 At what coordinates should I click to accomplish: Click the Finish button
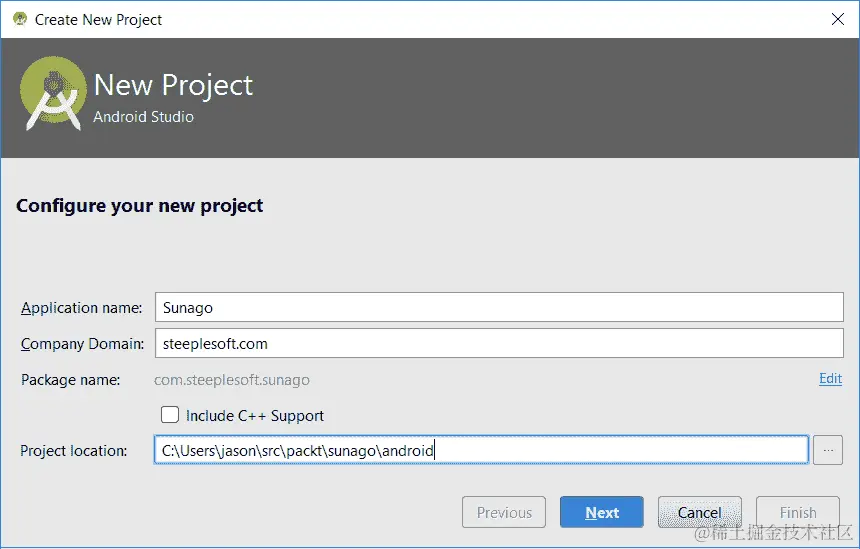click(x=797, y=512)
